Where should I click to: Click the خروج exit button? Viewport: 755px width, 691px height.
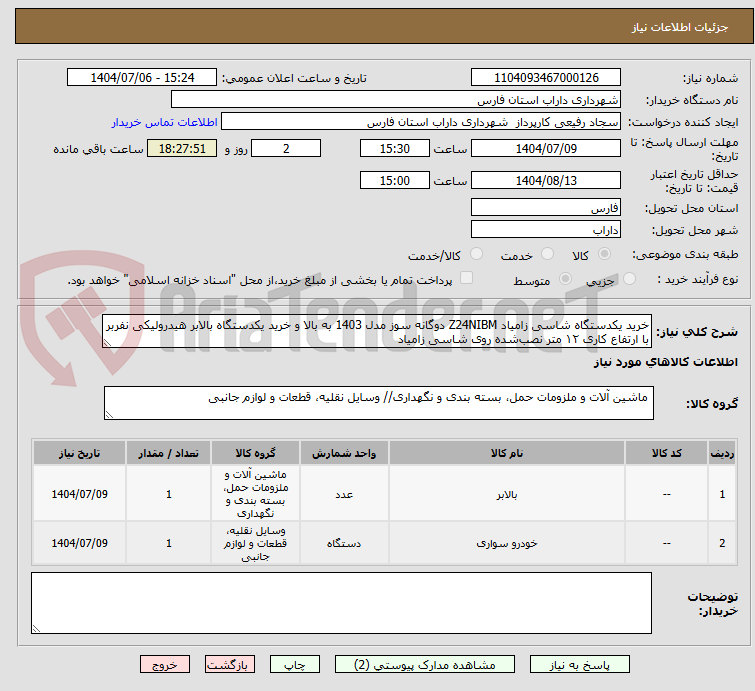[165, 665]
